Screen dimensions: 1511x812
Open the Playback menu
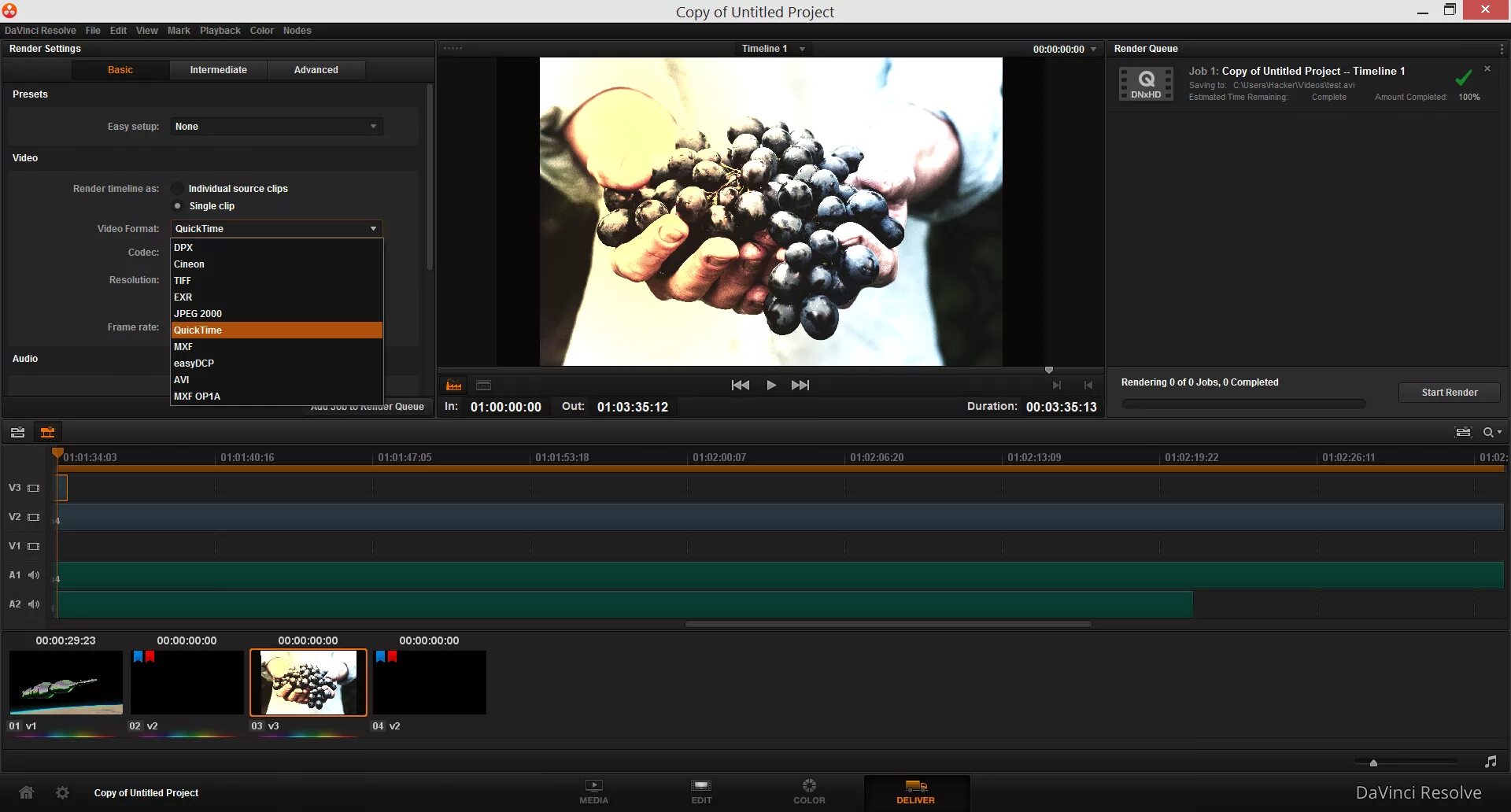pos(220,31)
